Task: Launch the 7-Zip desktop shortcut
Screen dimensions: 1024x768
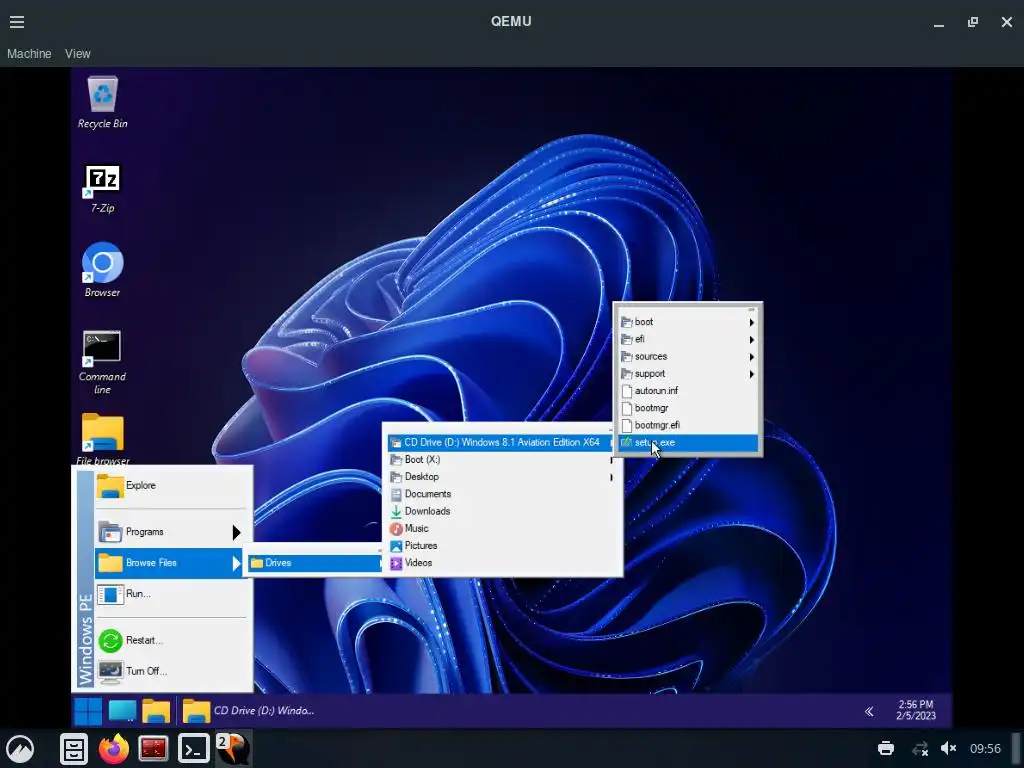Action: (x=103, y=188)
